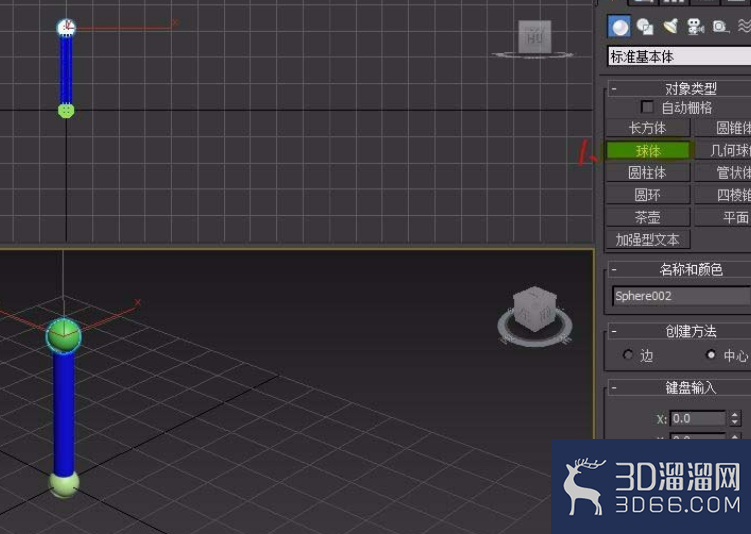Open the Lights creation category
The height and width of the screenshot is (534, 751).
click(x=670, y=26)
